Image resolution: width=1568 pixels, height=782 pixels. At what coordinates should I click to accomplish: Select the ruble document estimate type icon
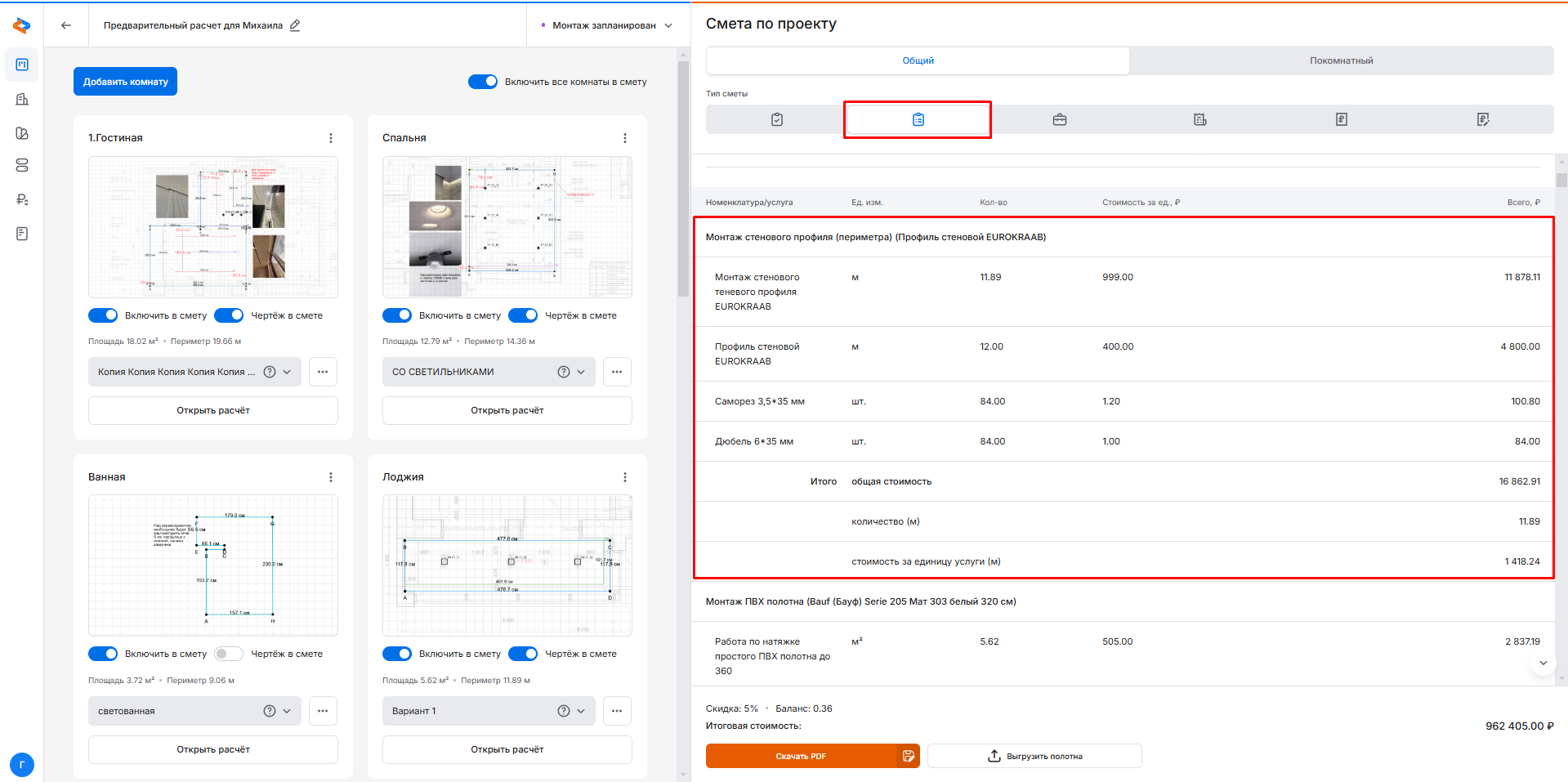click(1341, 120)
